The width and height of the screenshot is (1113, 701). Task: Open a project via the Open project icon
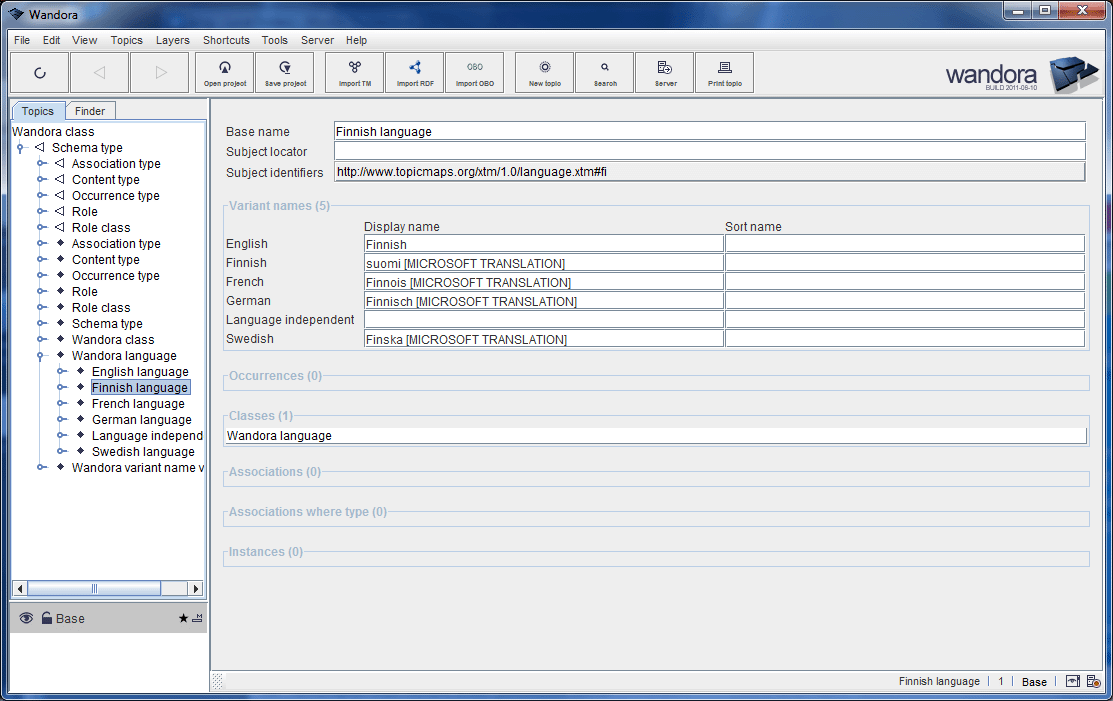[x=224, y=72]
